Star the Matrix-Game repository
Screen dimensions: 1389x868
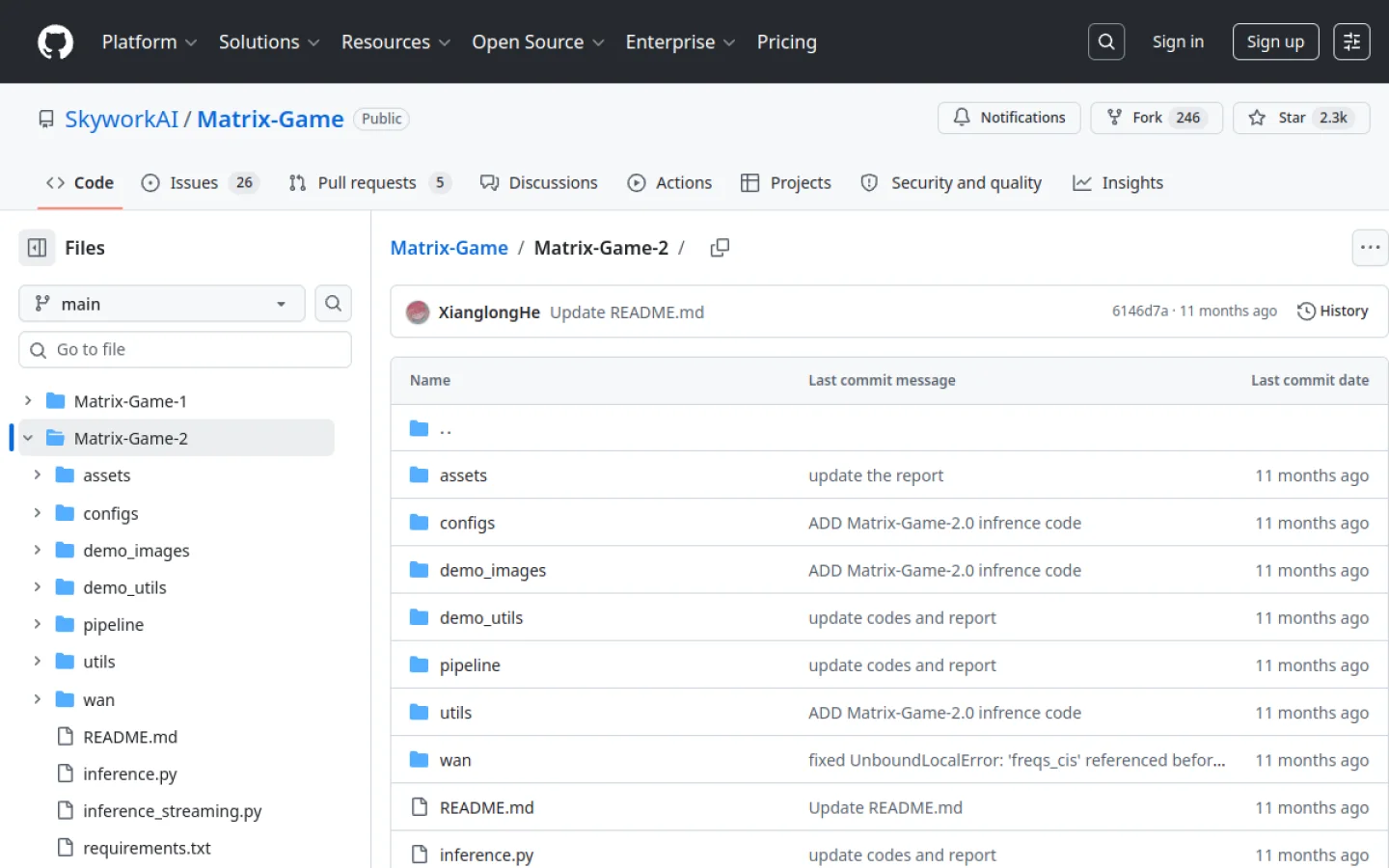(1301, 118)
